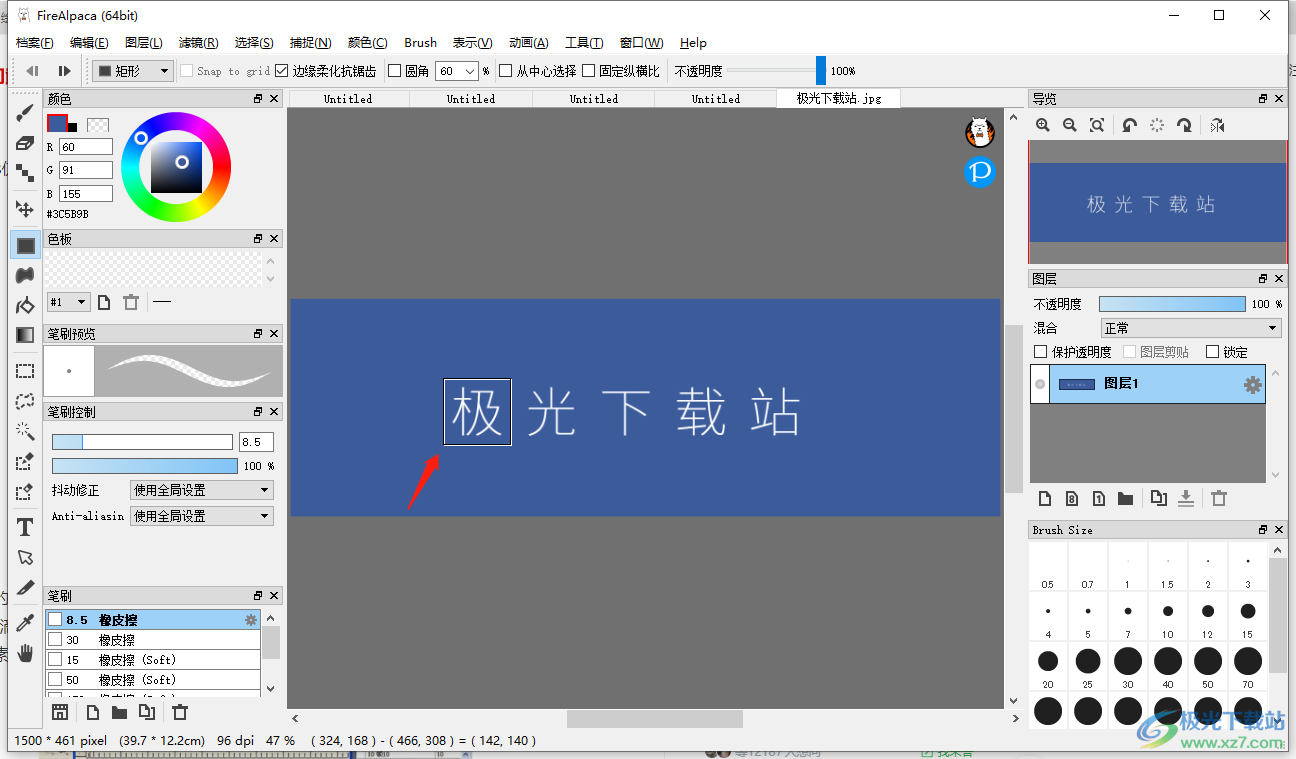The width and height of the screenshot is (1296, 759).
Task: Open Brush menu
Action: [x=420, y=43]
